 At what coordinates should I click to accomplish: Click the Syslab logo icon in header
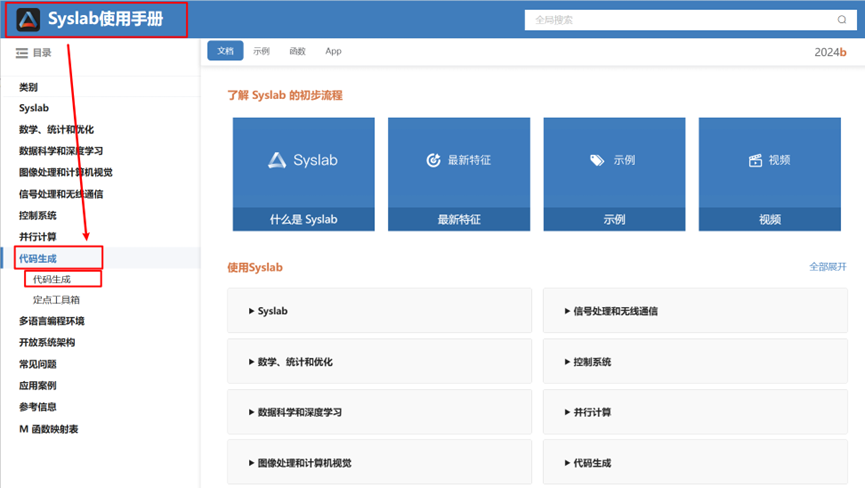click(28, 20)
